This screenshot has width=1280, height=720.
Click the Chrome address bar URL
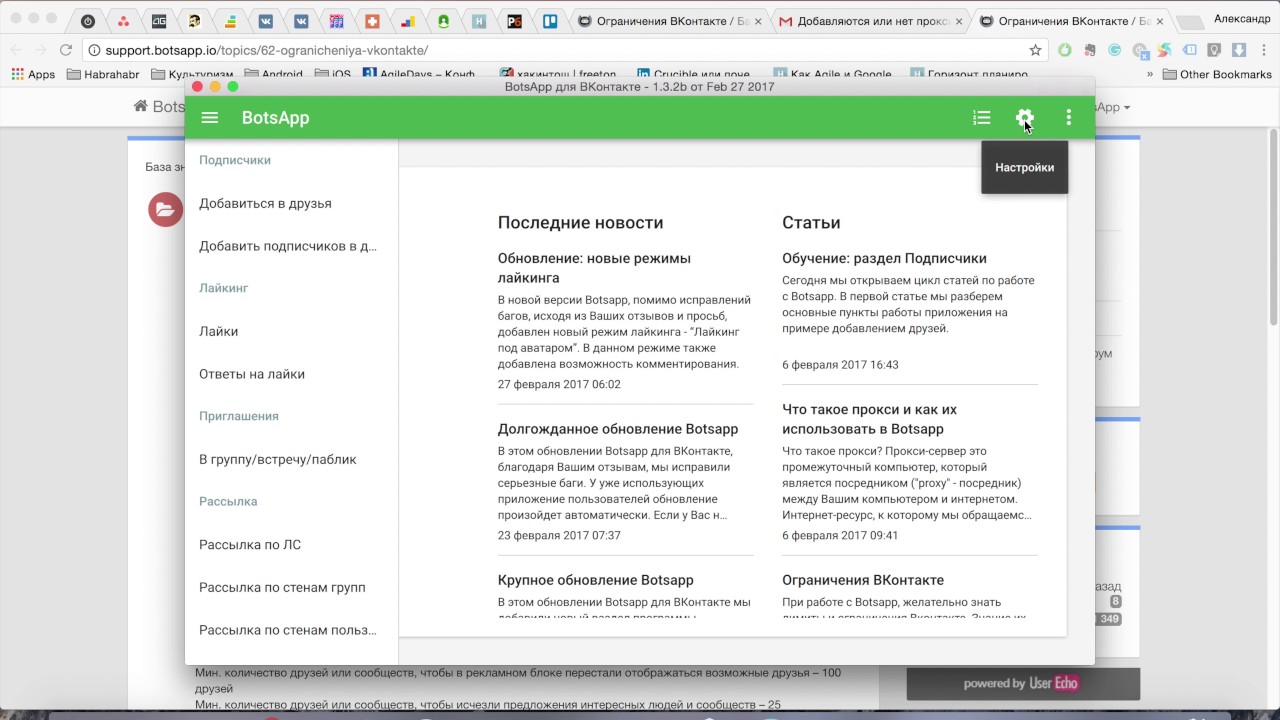point(266,50)
